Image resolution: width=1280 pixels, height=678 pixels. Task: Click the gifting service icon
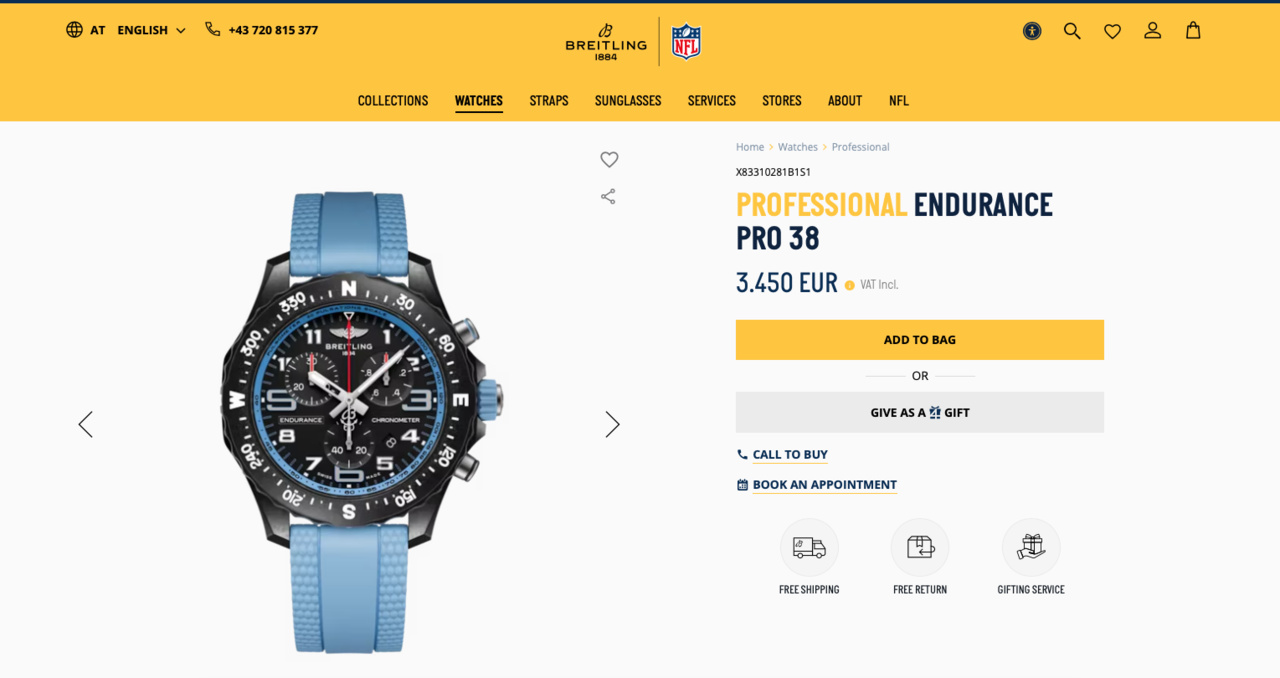pos(1031,547)
